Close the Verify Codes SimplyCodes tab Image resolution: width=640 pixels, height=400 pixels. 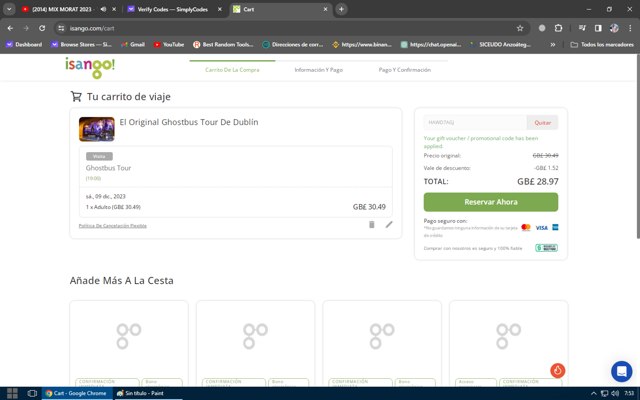pos(220,9)
